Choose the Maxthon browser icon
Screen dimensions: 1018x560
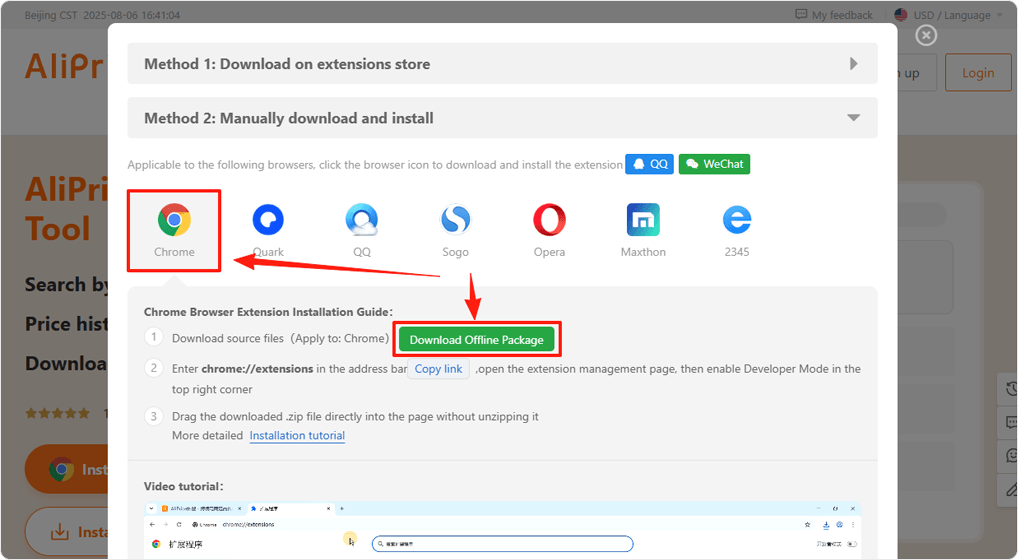click(643, 221)
